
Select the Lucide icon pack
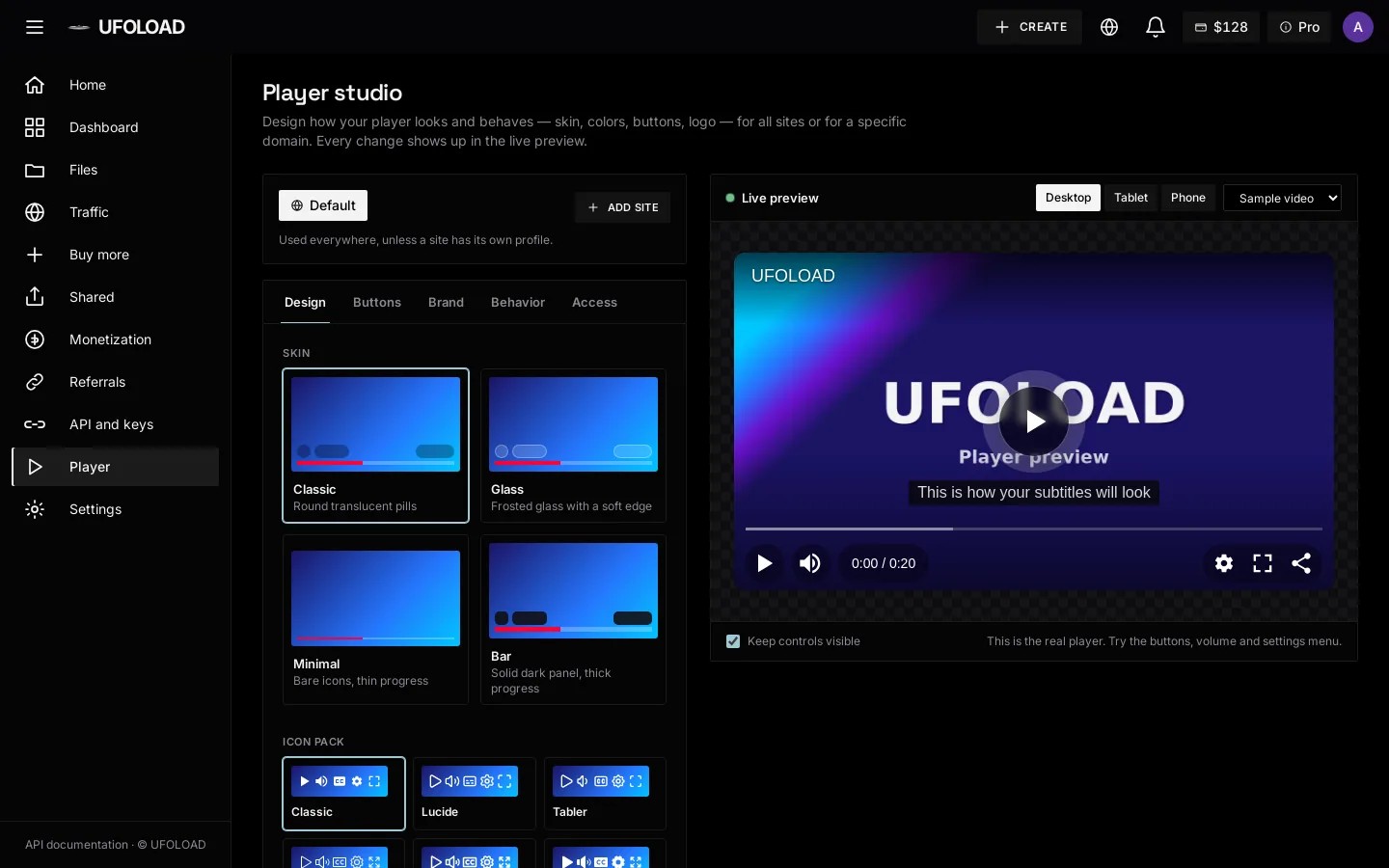pos(474,794)
